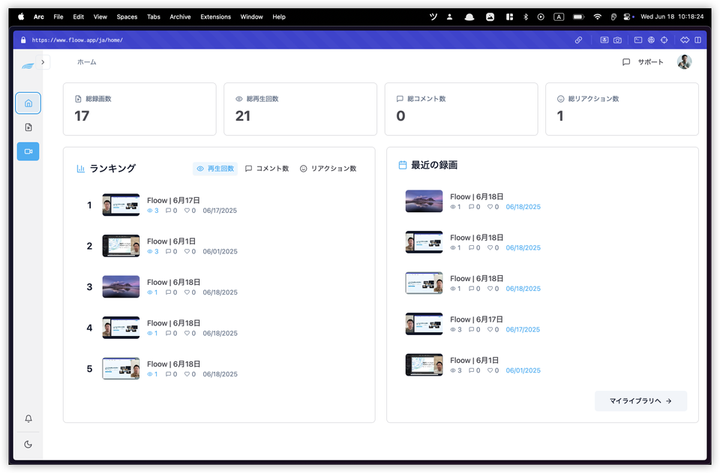
Task: Open the Apple menu
Action: [21, 17]
